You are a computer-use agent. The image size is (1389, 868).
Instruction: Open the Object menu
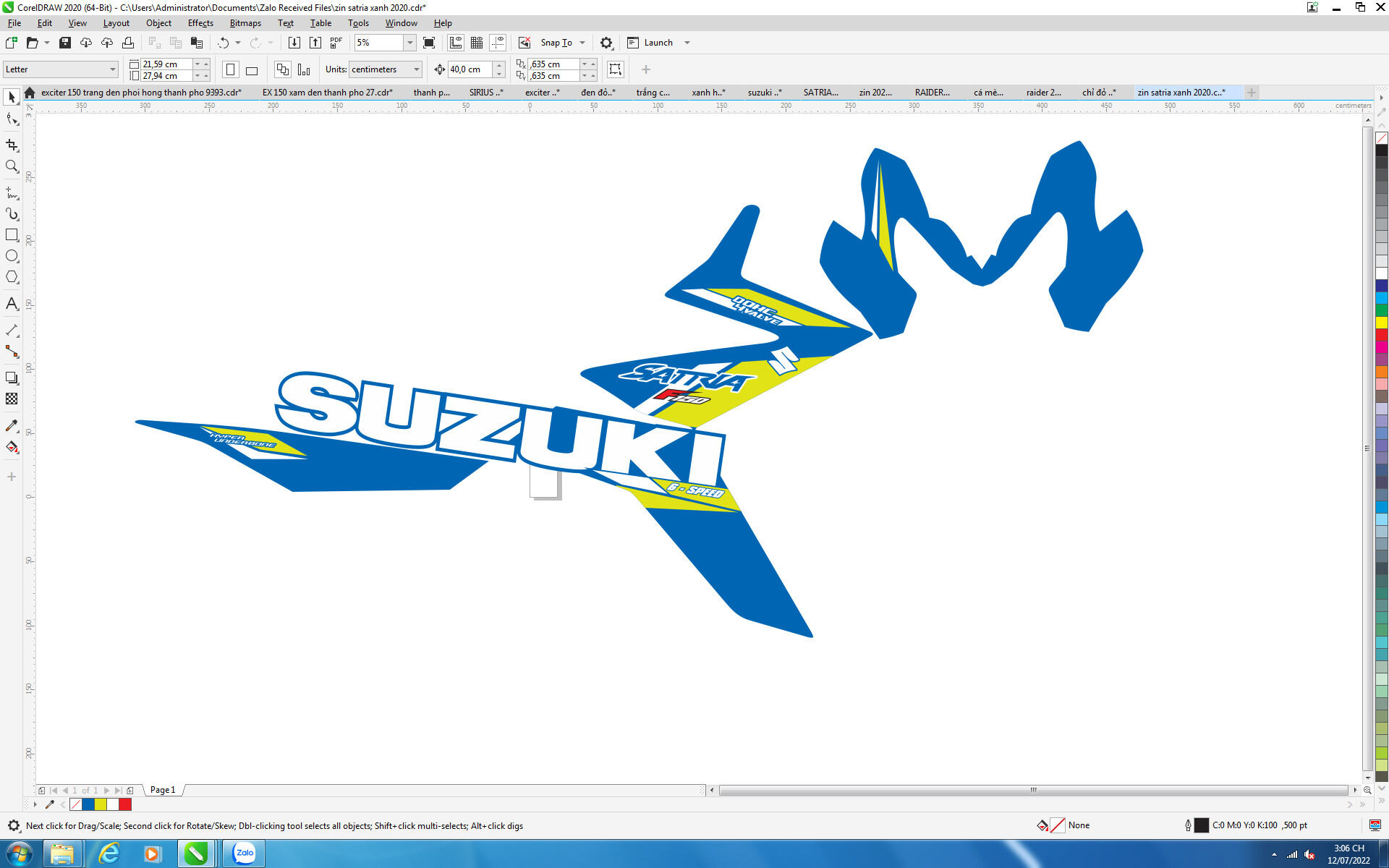(158, 23)
